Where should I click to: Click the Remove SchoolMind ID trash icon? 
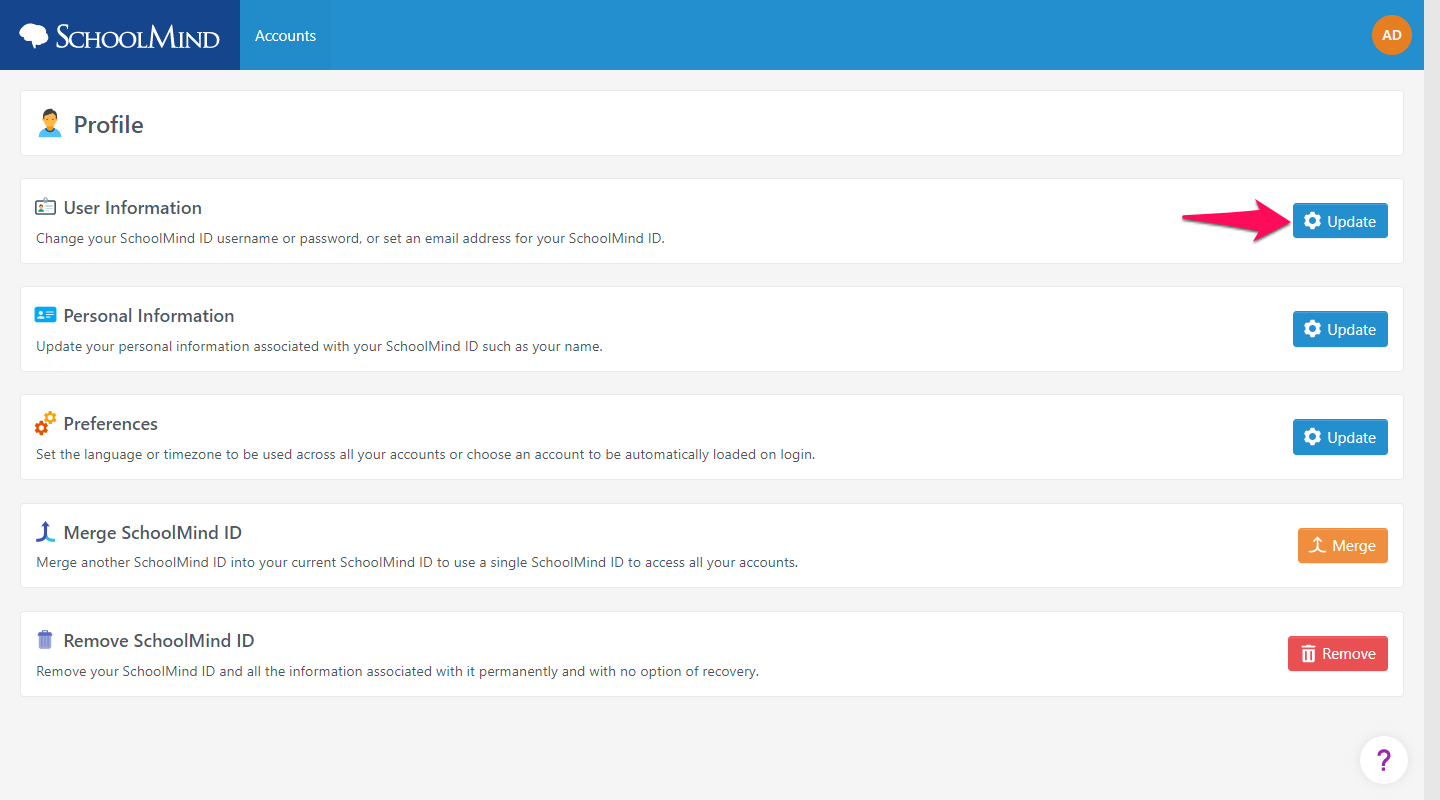pyautogui.click(x=45, y=640)
